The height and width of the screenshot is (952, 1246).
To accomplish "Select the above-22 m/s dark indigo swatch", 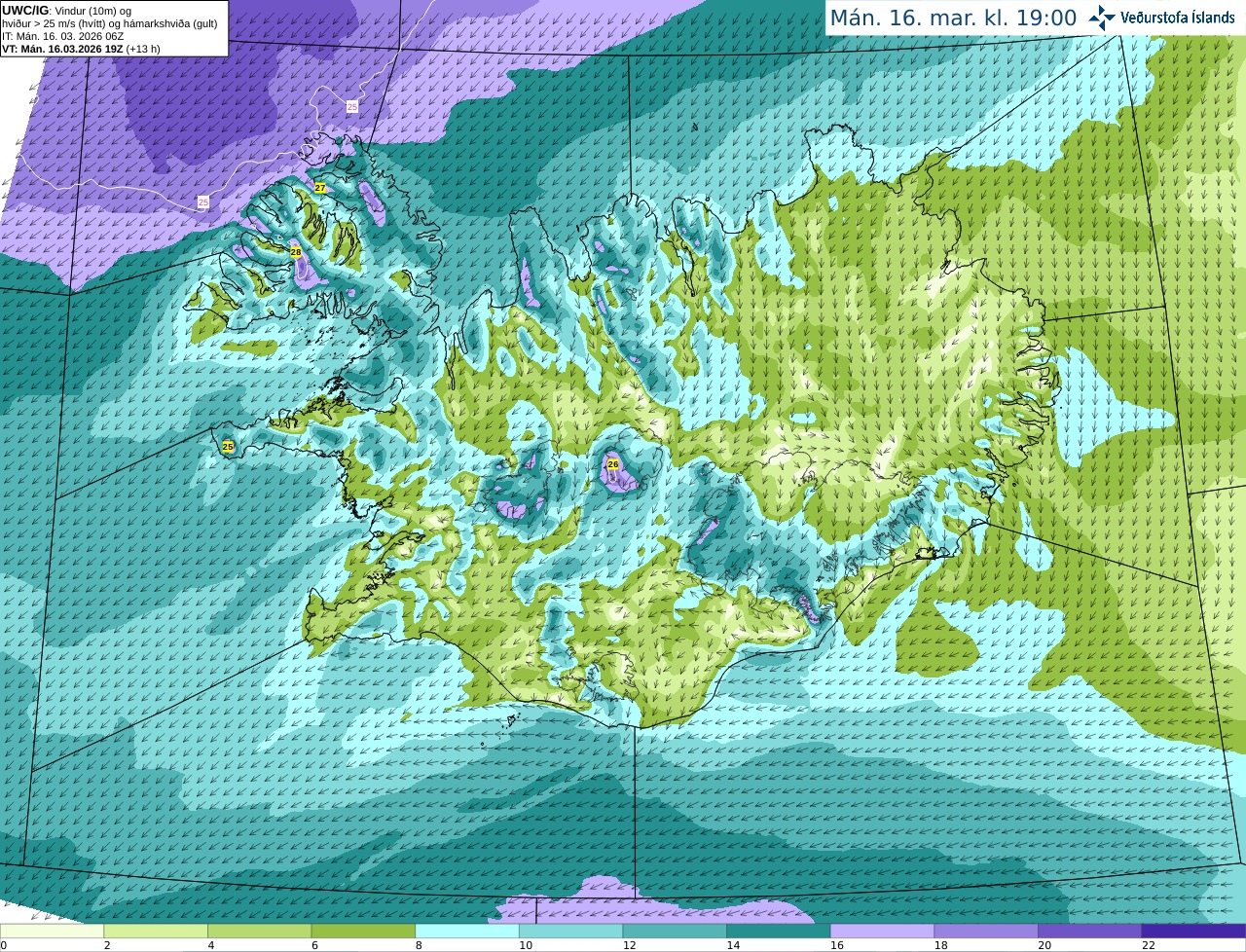I will (x=1193, y=932).
